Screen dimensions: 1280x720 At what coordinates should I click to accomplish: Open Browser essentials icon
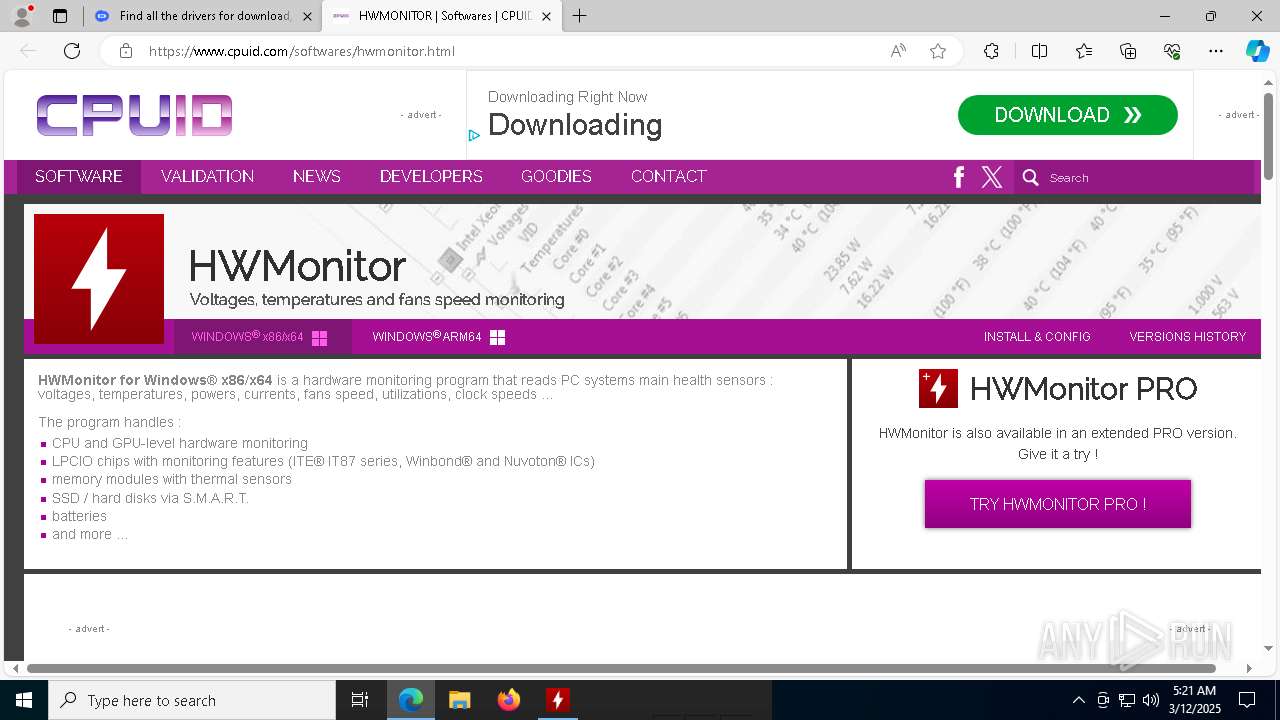(1172, 51)
